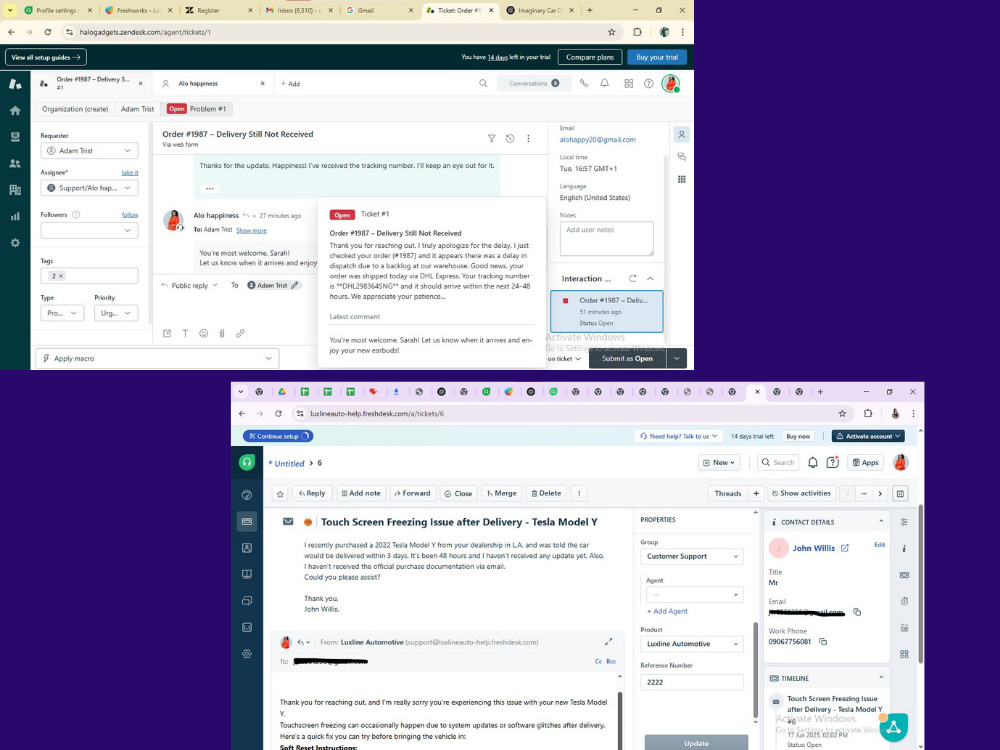Click Zendesk search magnifier icon
This screenshot has width=1000, height=750.
coord(483,84)
